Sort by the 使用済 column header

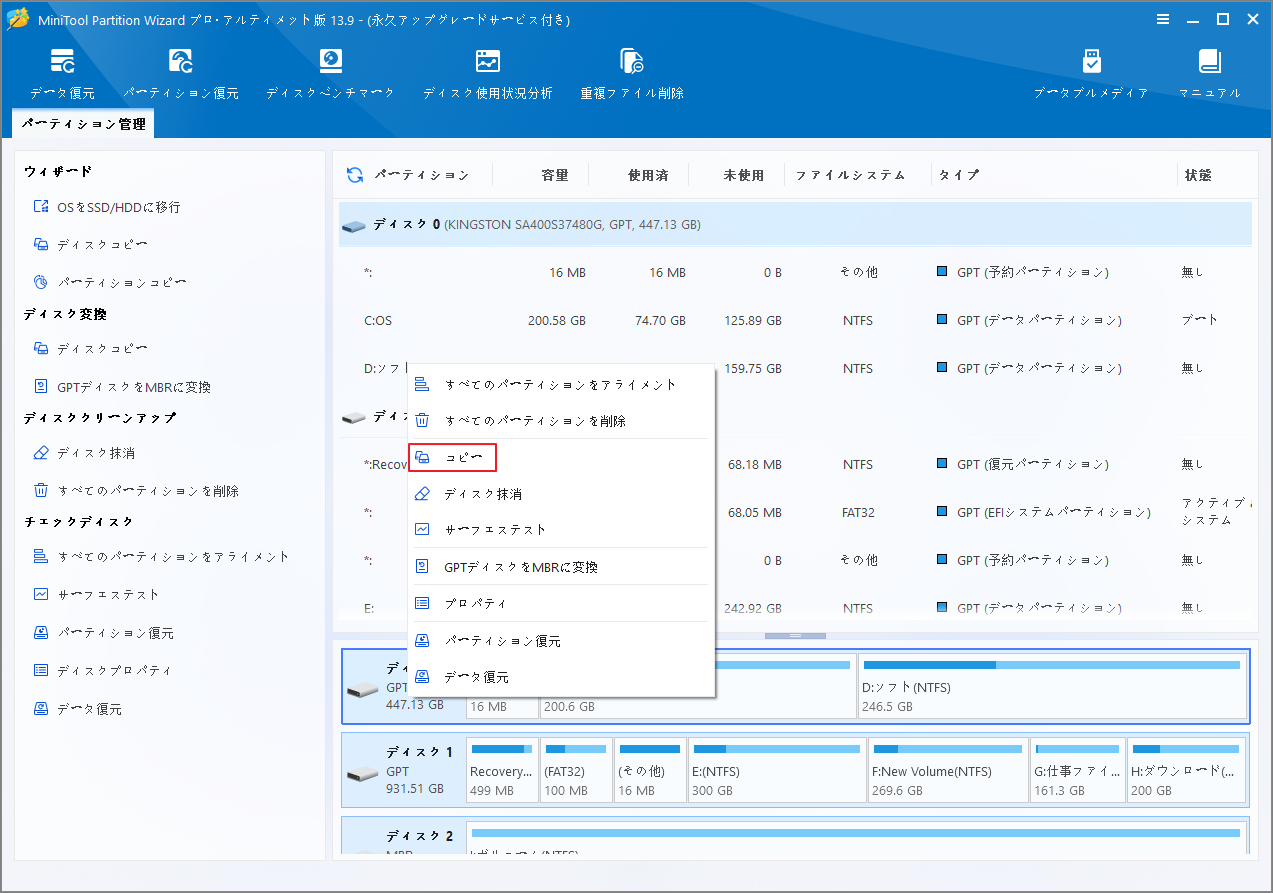(648, 175)
